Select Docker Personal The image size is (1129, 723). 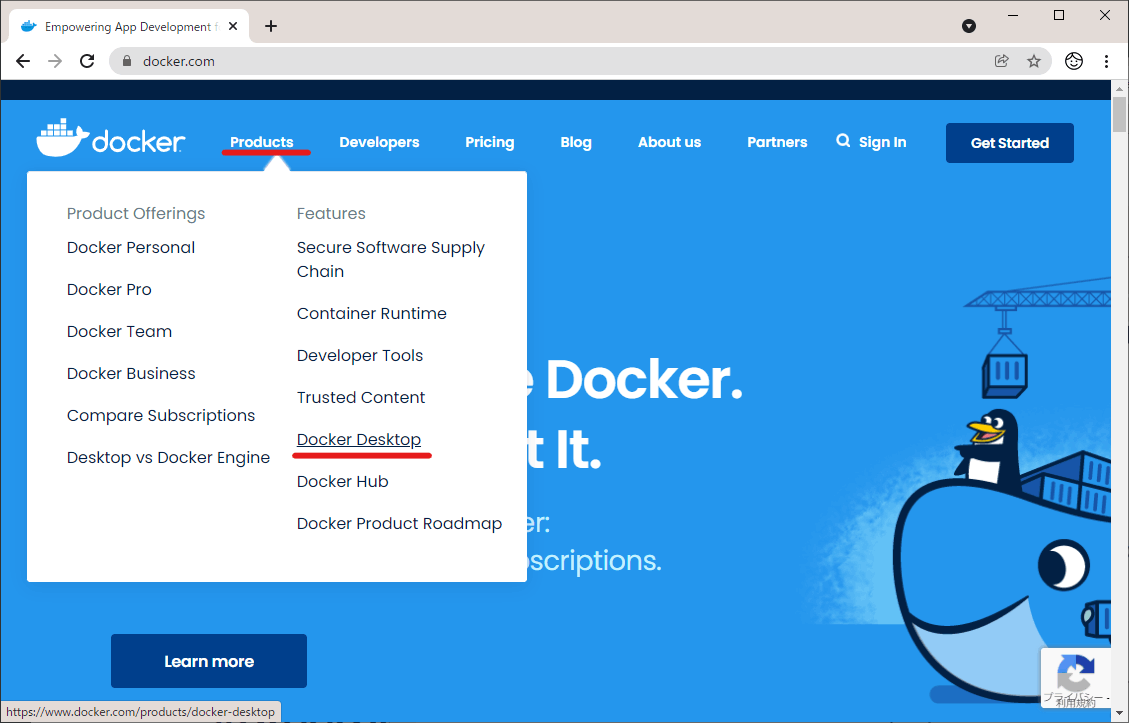[131, 248]
